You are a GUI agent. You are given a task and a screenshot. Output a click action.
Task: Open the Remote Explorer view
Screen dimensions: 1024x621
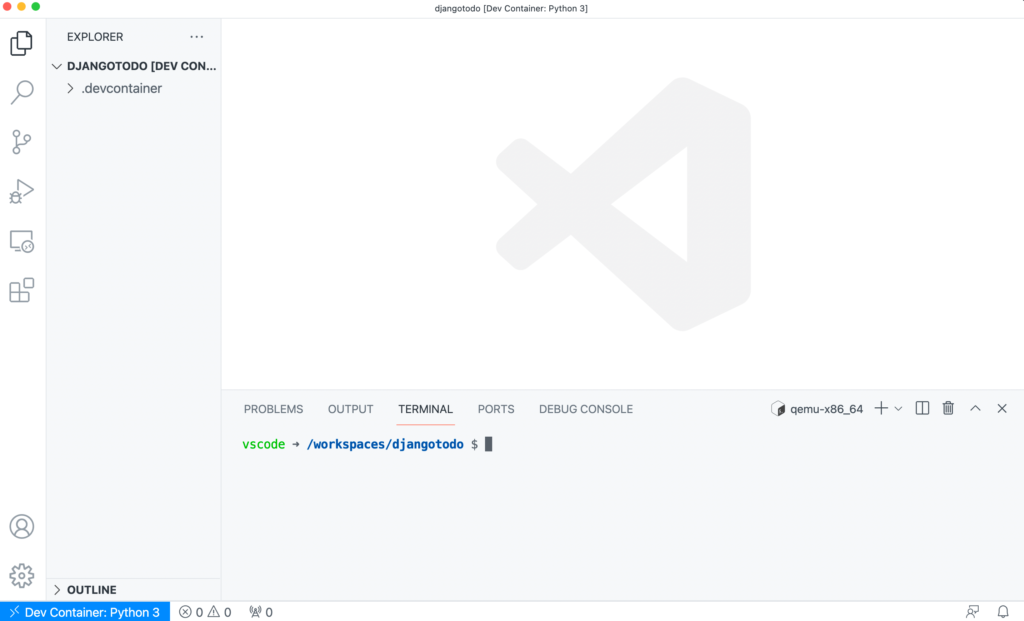(x=22, y=242)
